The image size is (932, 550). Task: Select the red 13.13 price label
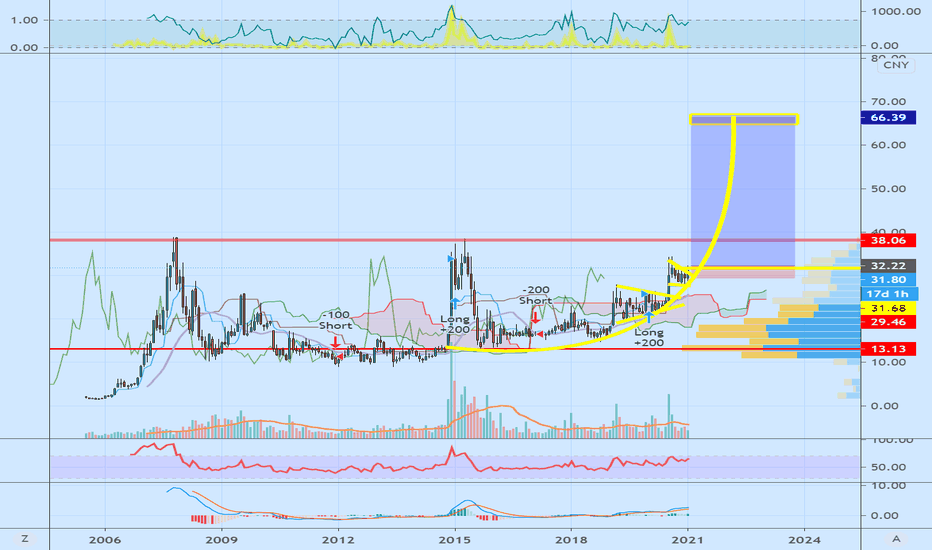click(x=888, y=348)
